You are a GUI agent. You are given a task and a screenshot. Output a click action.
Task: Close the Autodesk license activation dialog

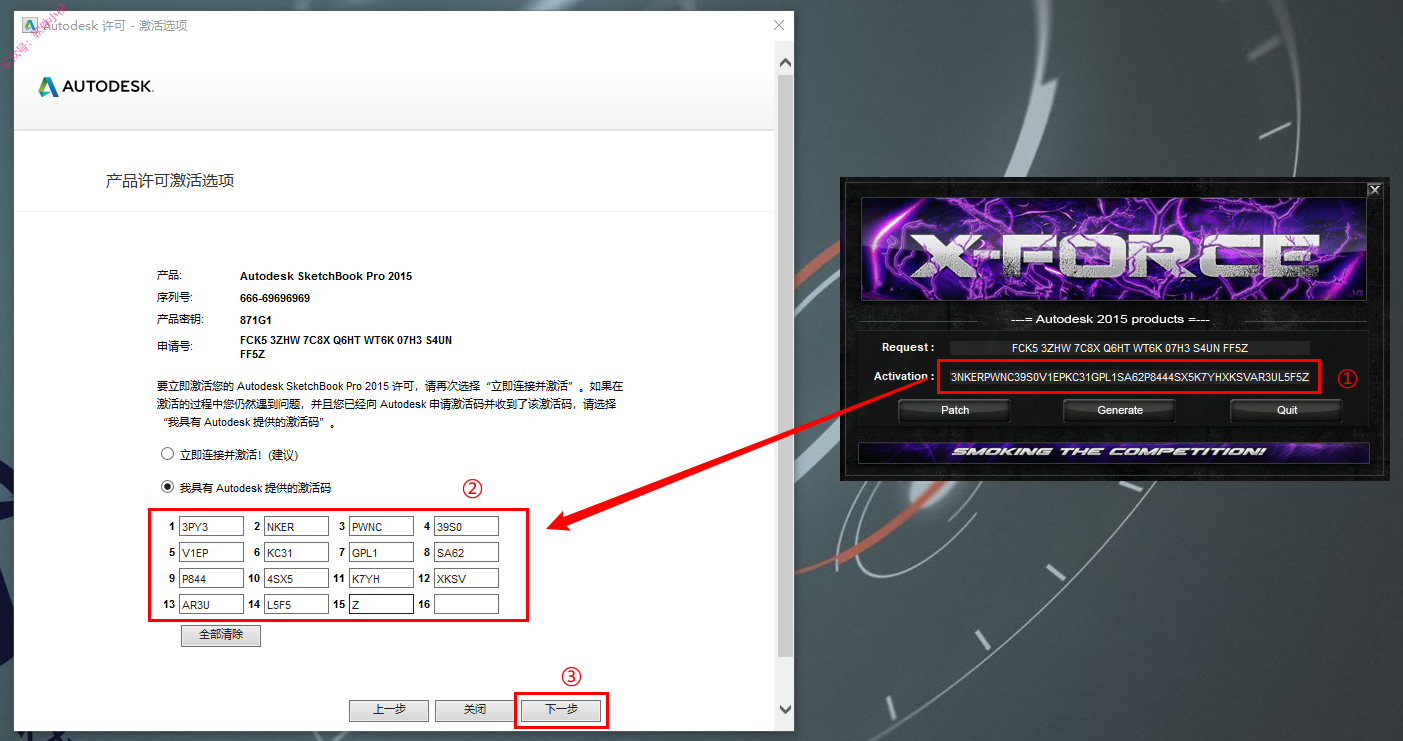tap(779, 25)
